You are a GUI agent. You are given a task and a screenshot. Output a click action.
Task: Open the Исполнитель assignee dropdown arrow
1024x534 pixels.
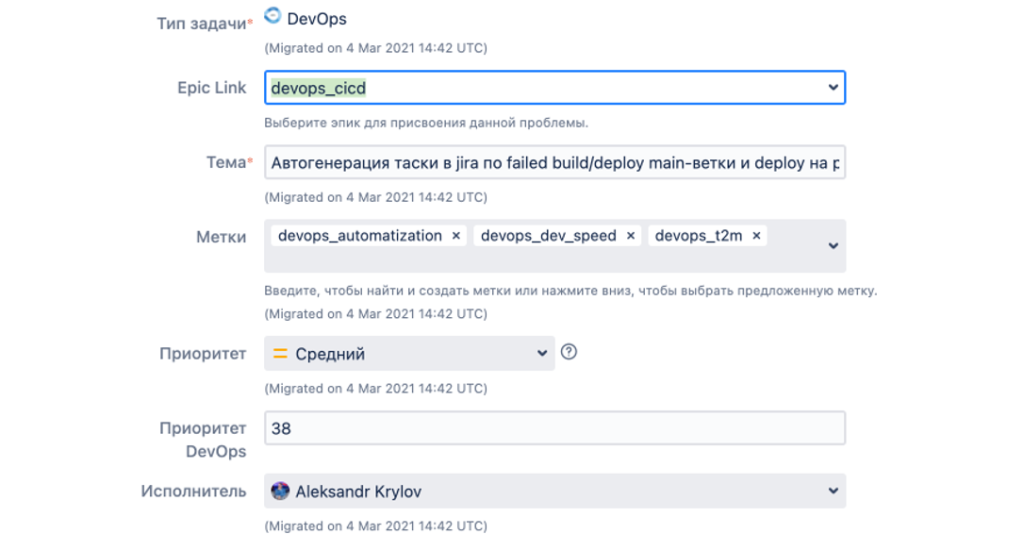click(x=832, y=491)
